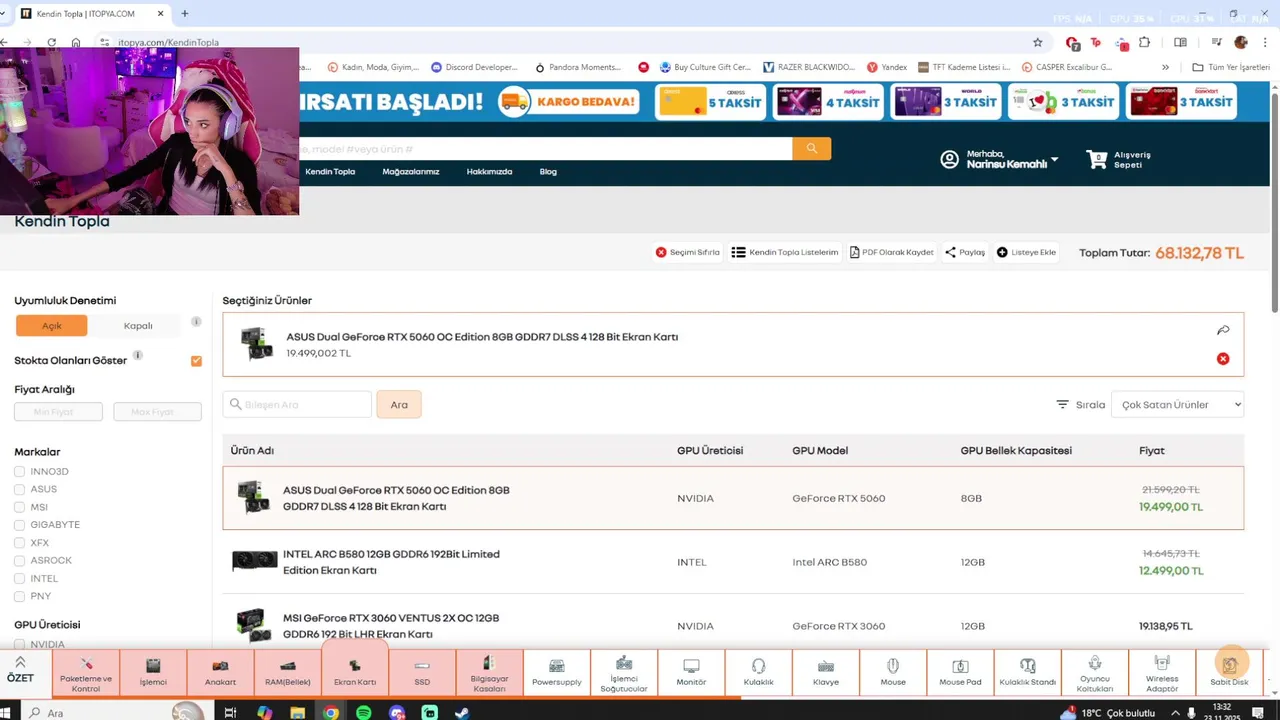This screenshot has height=720, width=1280.
Task: Open the Paketleme ve Kontrol category
Action: 86,675
